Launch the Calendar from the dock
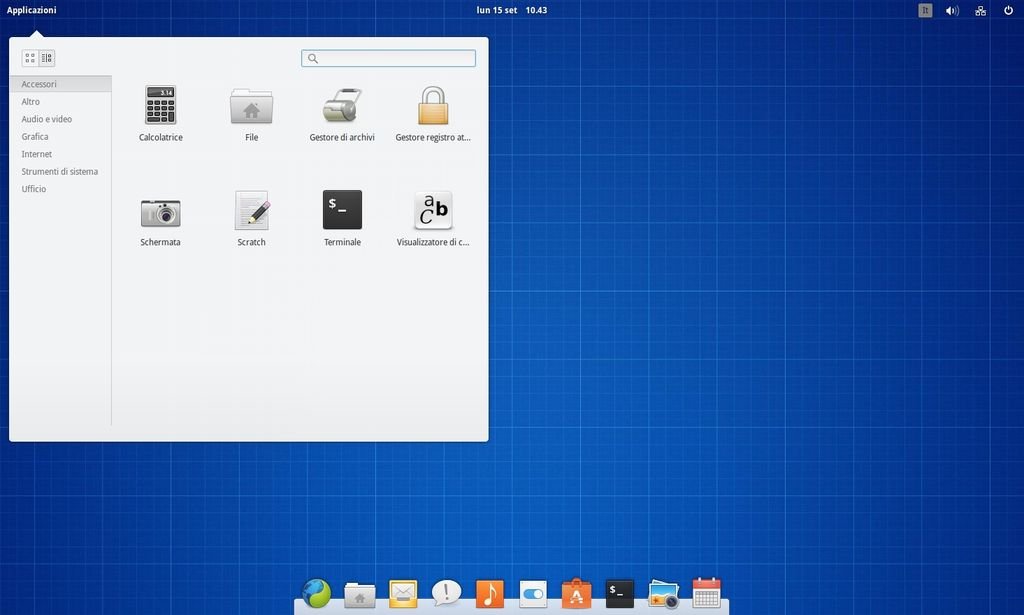 tap(706, 593)
